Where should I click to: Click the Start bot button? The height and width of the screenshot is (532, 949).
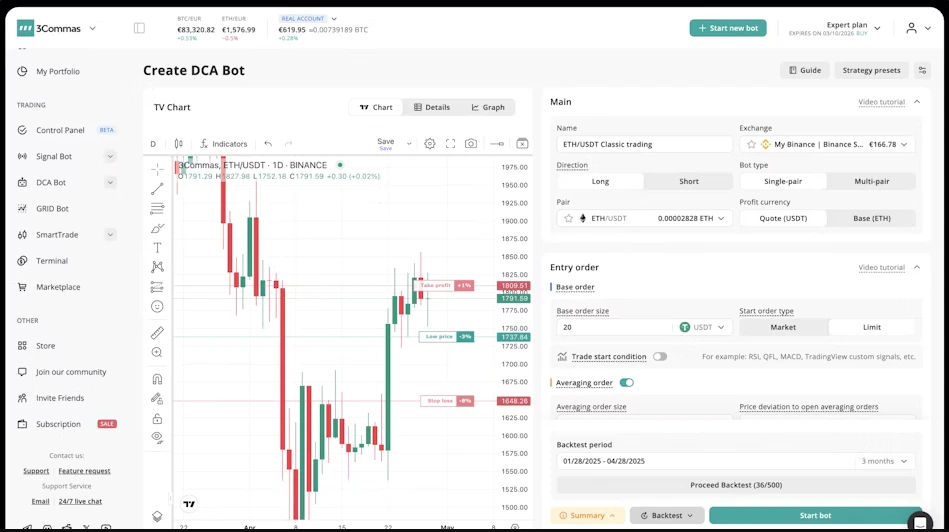(x=815, y=515)
